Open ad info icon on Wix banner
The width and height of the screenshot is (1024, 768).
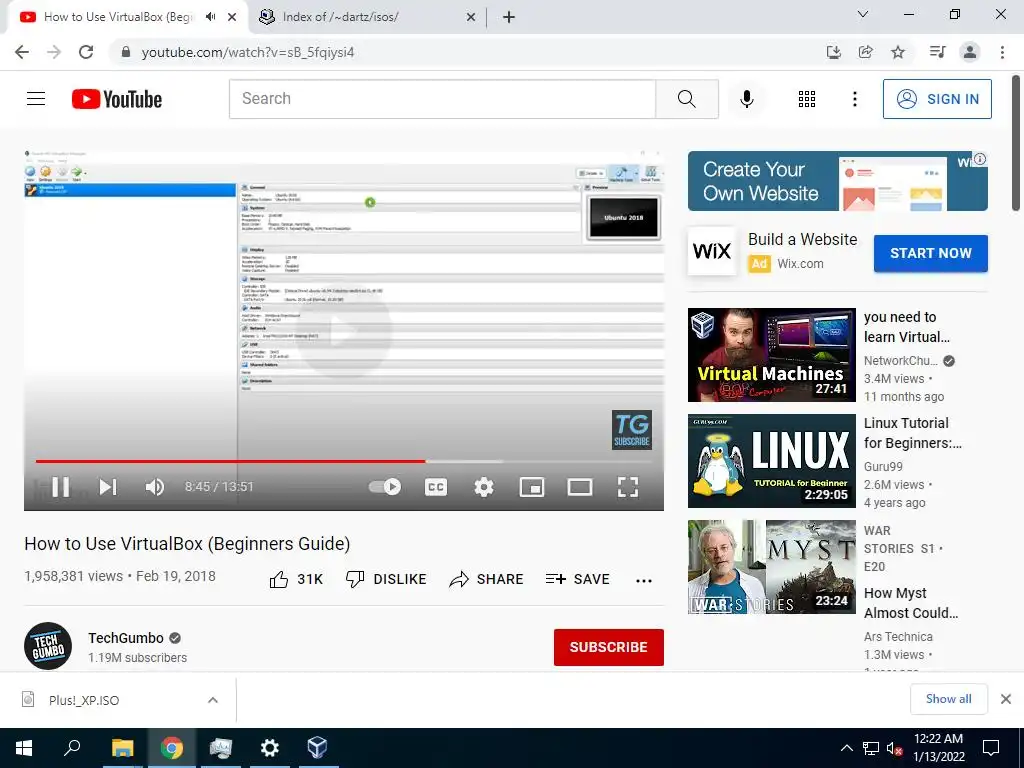click(x=980, y=159)
